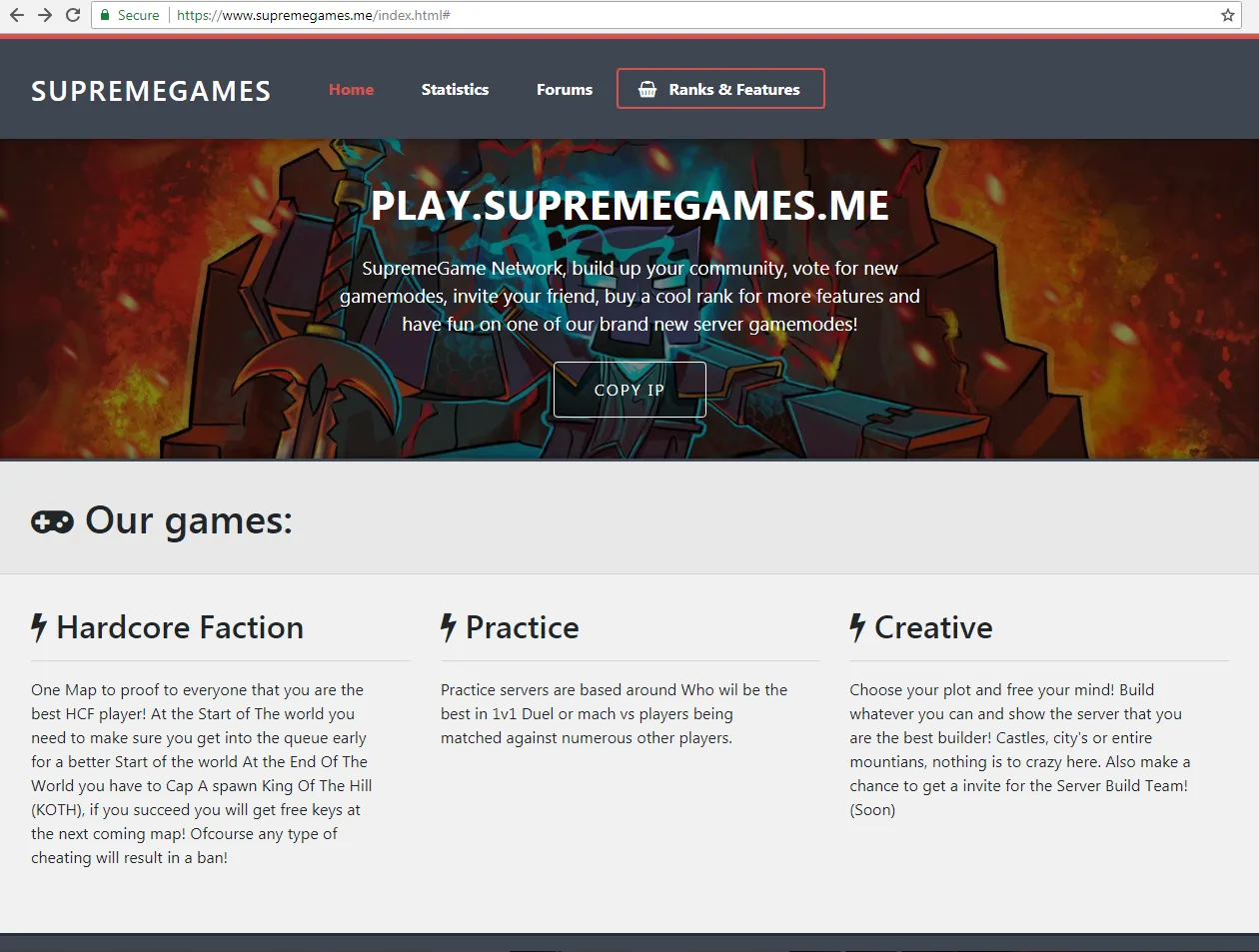This screenshot has height=952, width=1259.
Task: Copy the server IP with COPY IP
Action: (x=629, y=390)
